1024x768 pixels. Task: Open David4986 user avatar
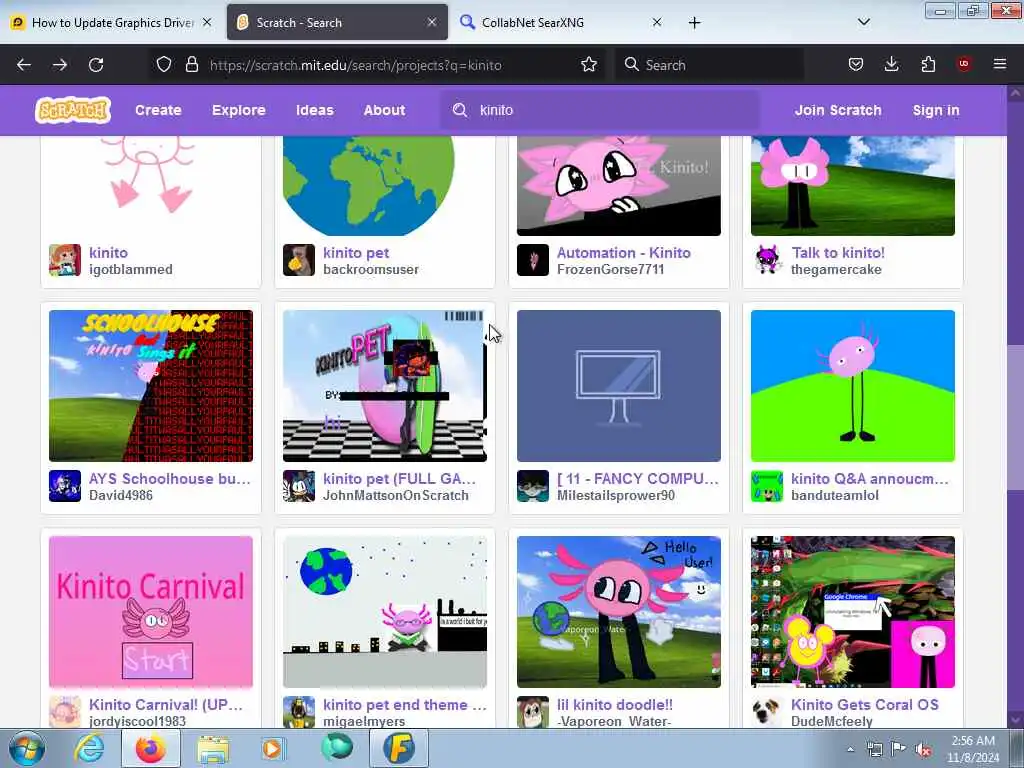point(65,486)
